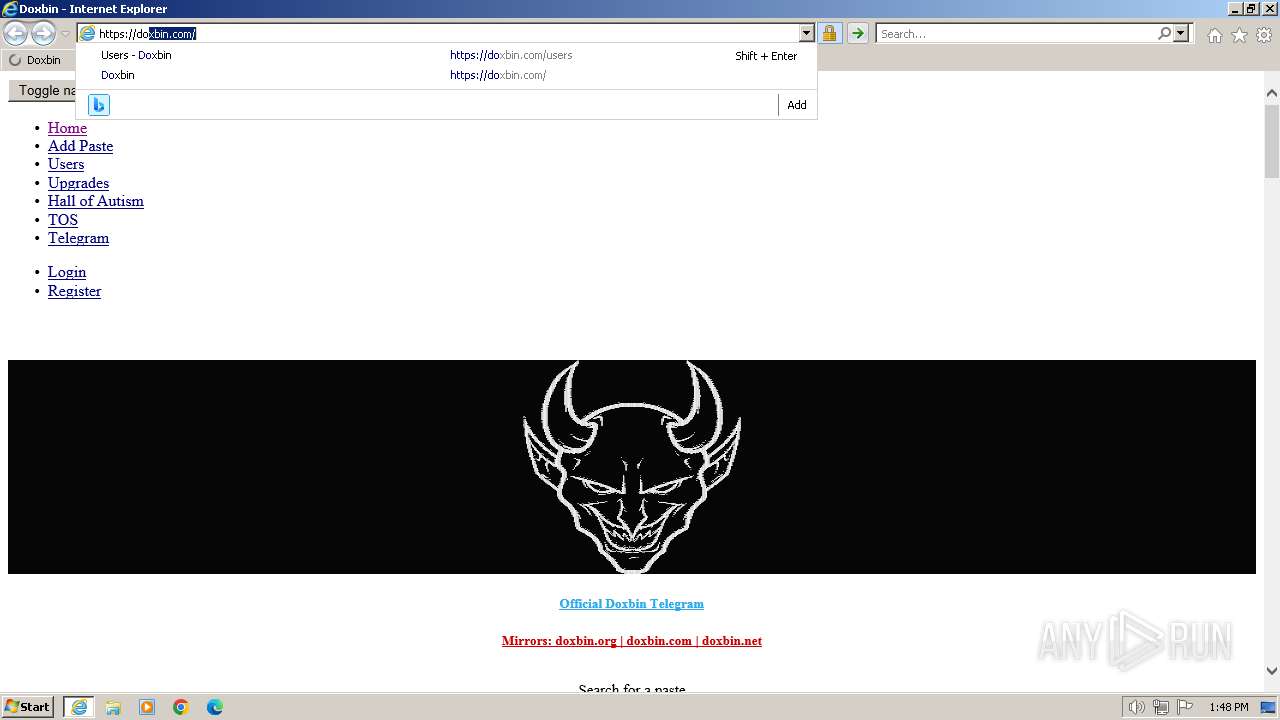Image resolution: width=1280 pixels, height=720 pixels.
Task: Click the page scrollbar down arrow
Action: tap(1272, 671)
